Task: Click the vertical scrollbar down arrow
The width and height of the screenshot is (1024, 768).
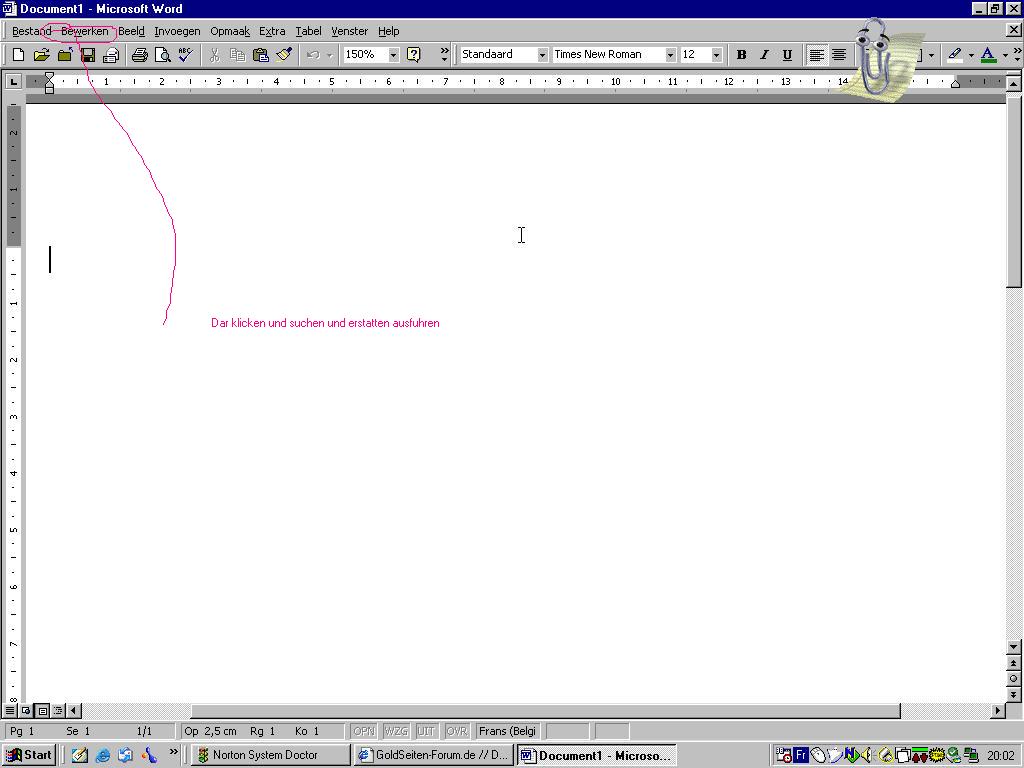Action: coord(1013,647)
